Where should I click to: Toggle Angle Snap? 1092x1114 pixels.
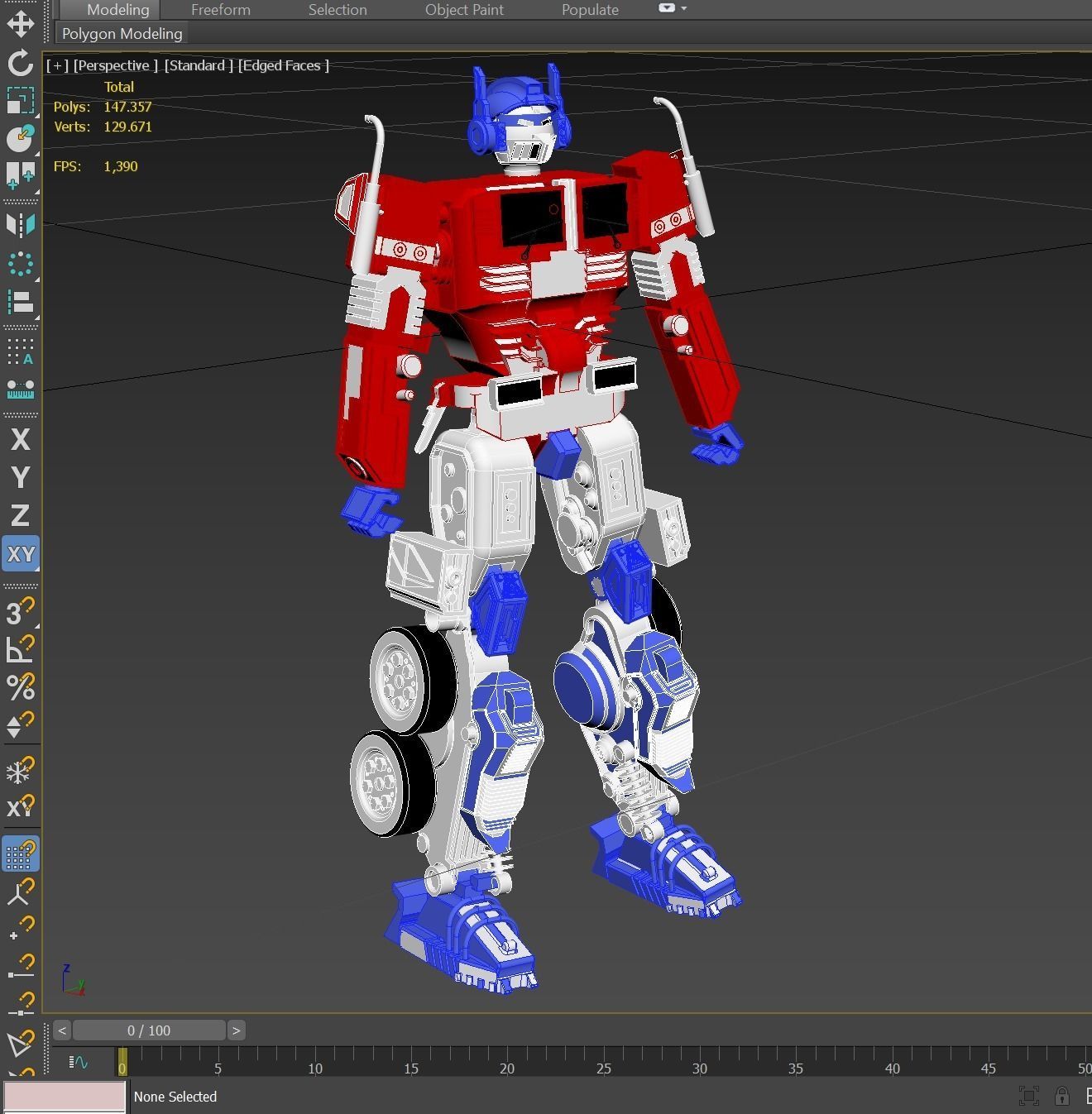click(20, 649)
